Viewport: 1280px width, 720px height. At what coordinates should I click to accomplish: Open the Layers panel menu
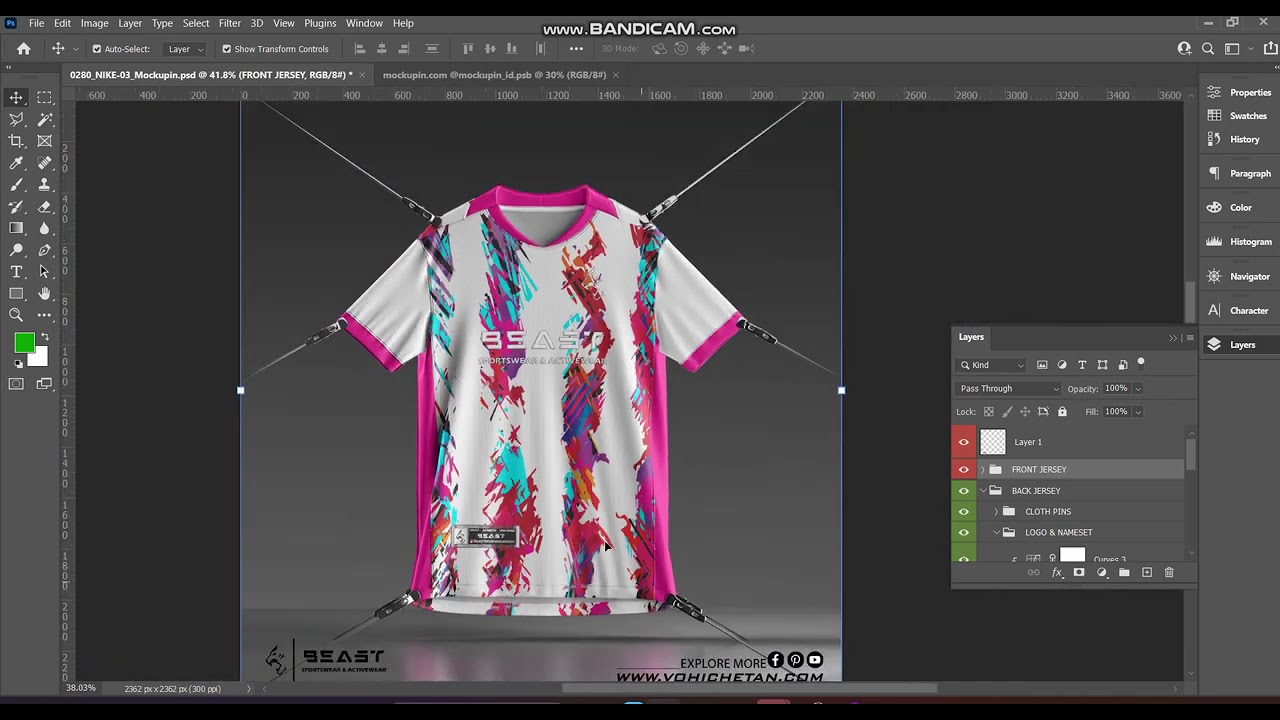[1189, 337]
